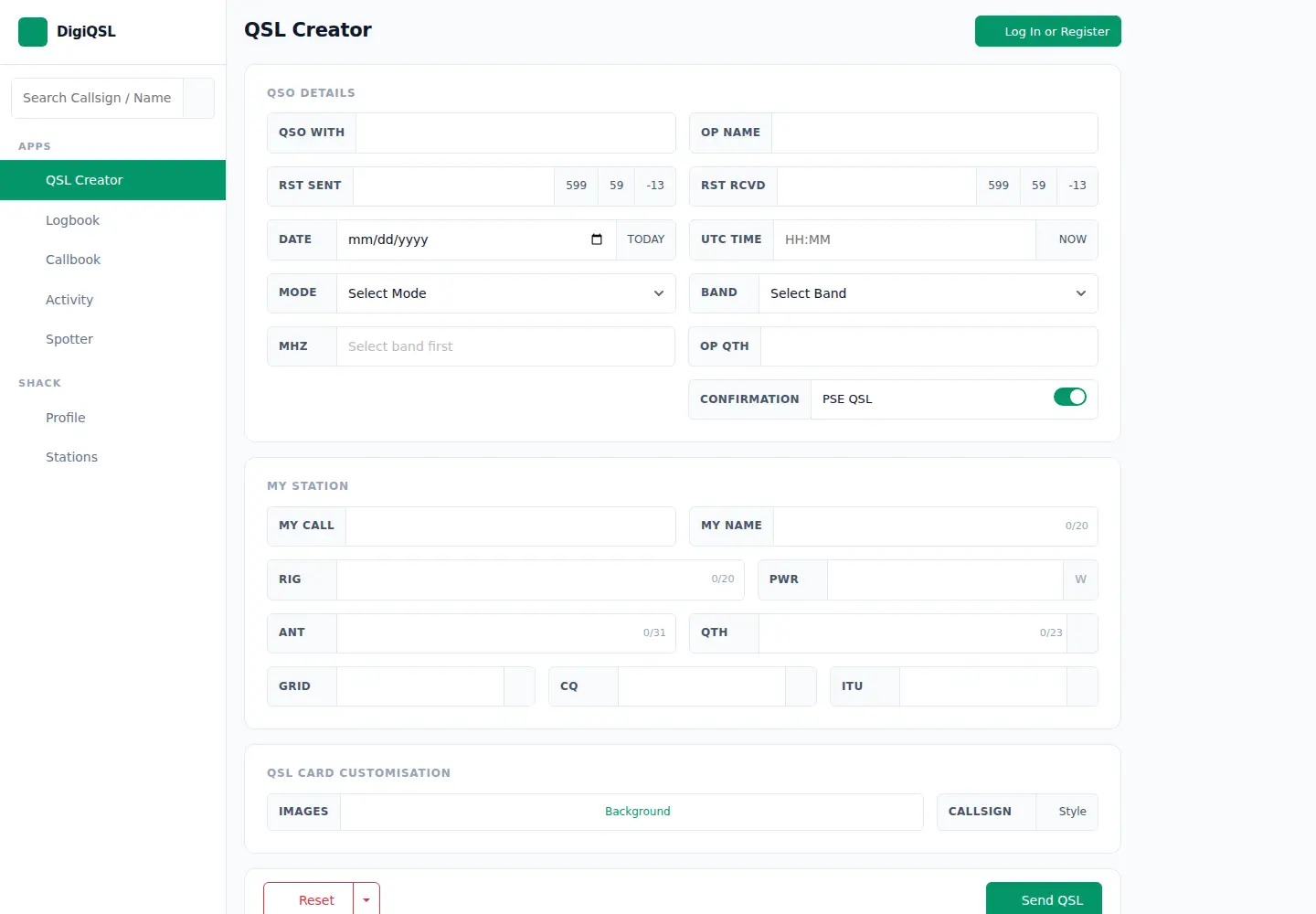The image size is (1316, 914).
Task: Click the RIG input field
Action: [x=540, y=579]
